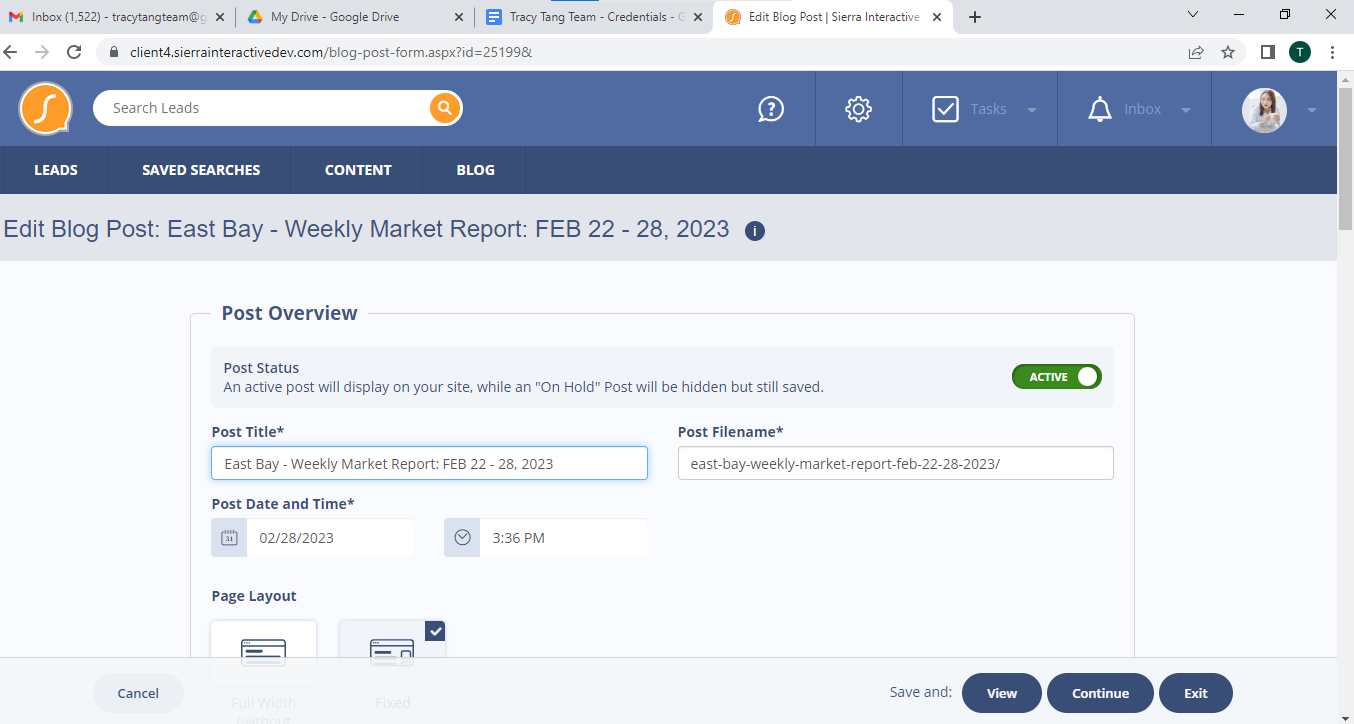
Task: Open the clock time picker icon
Action: [462, 537]
